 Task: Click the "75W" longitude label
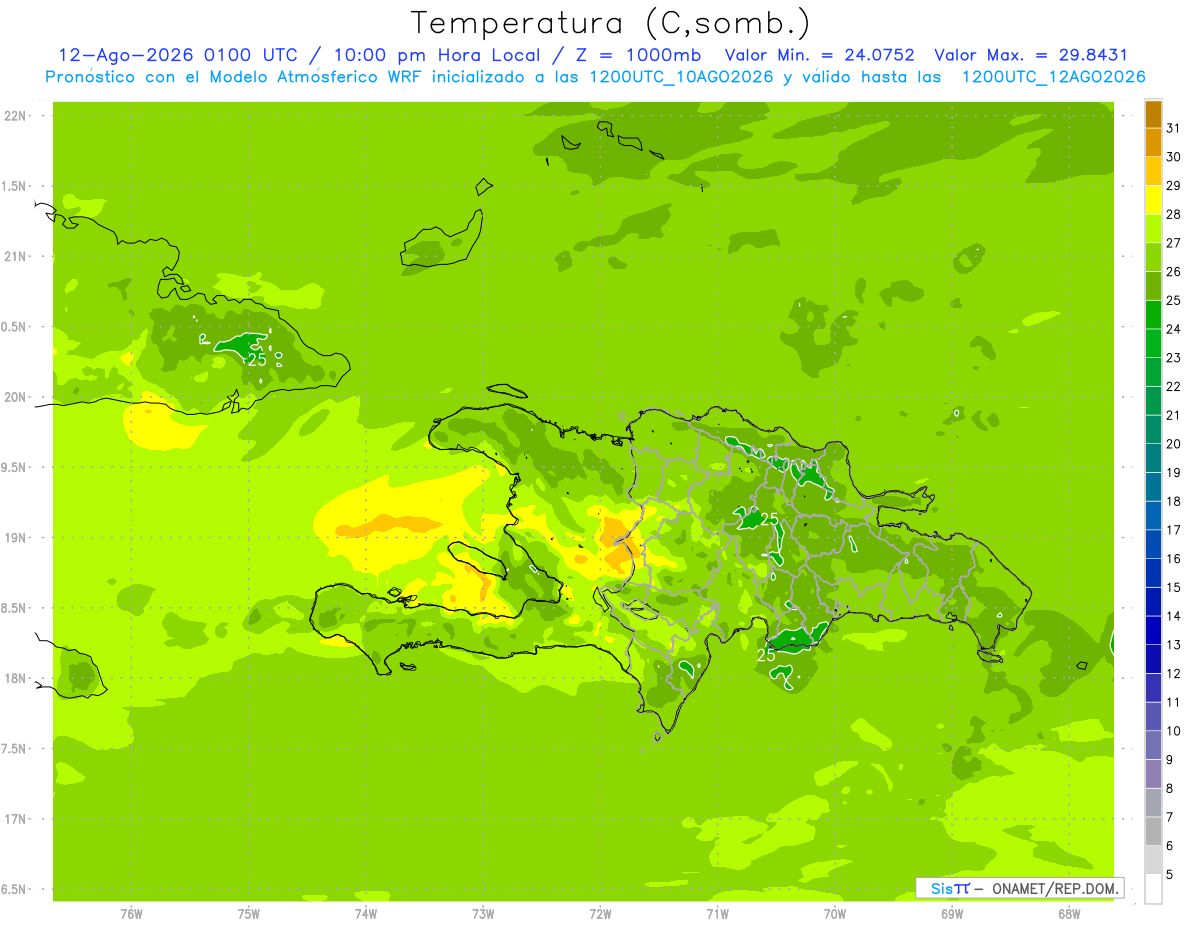249,913
